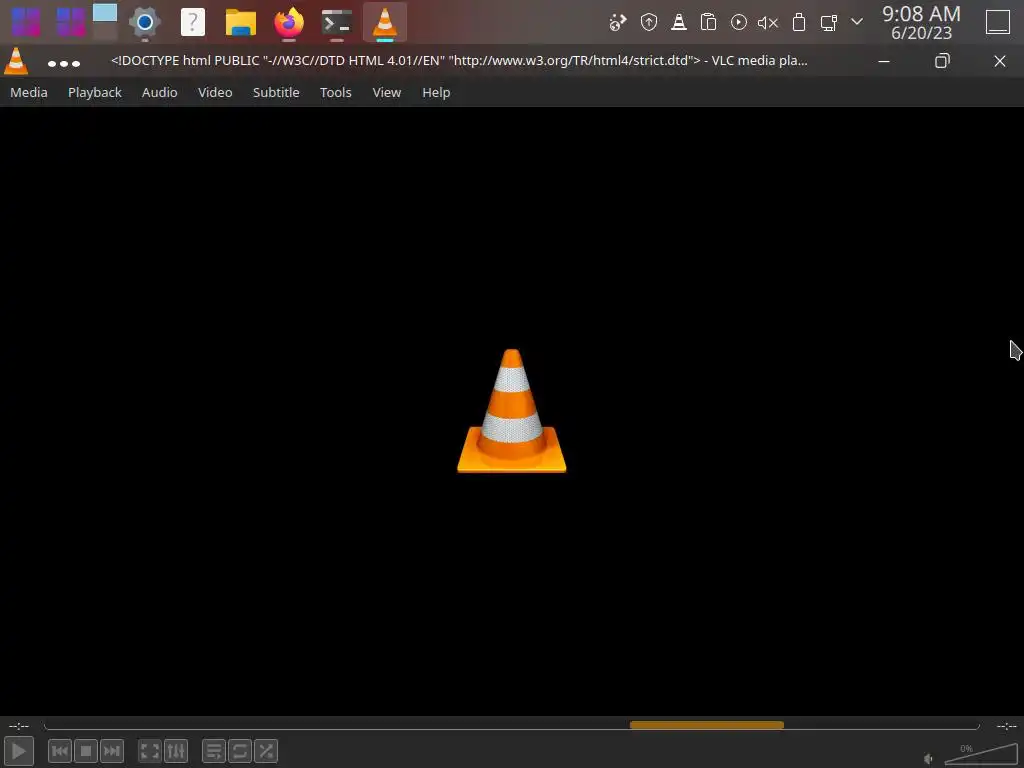Open the clipboard tray icon
This screenshot has width=1024, height=768.
(x=709, y=23)
